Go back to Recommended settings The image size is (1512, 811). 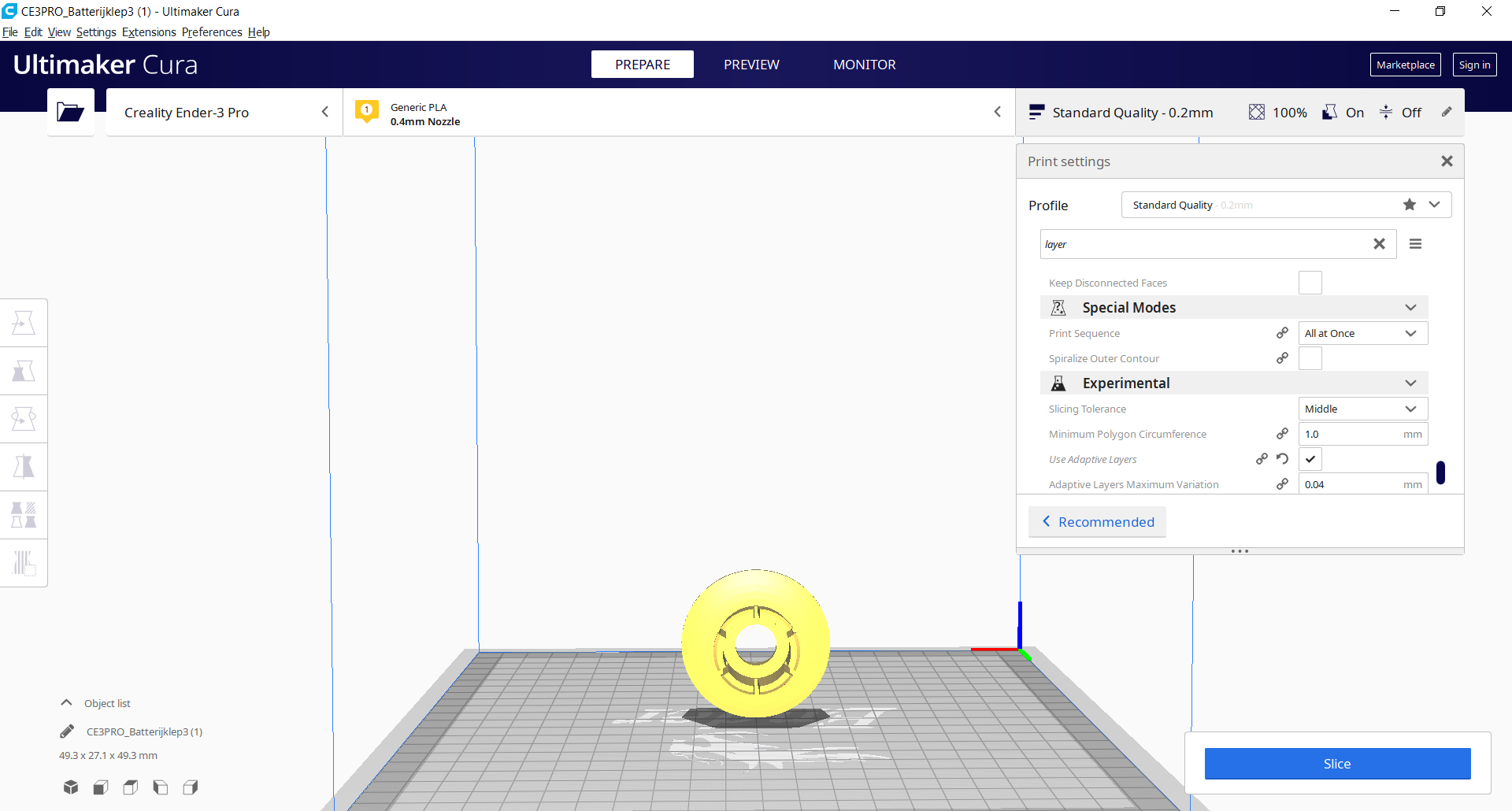click(1097, 522)
